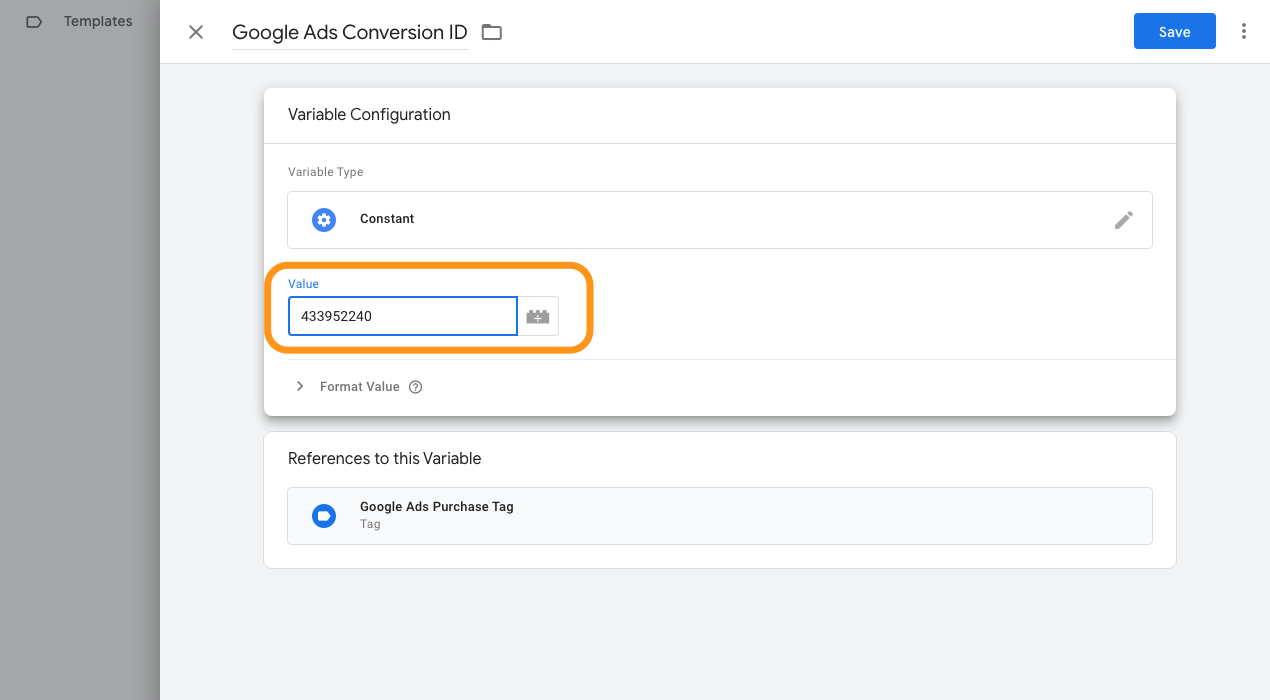The height and width of the screenshot is (700, 1270).
Task: Click the blue Constant gear icon
Action: (x=324, y=220)
